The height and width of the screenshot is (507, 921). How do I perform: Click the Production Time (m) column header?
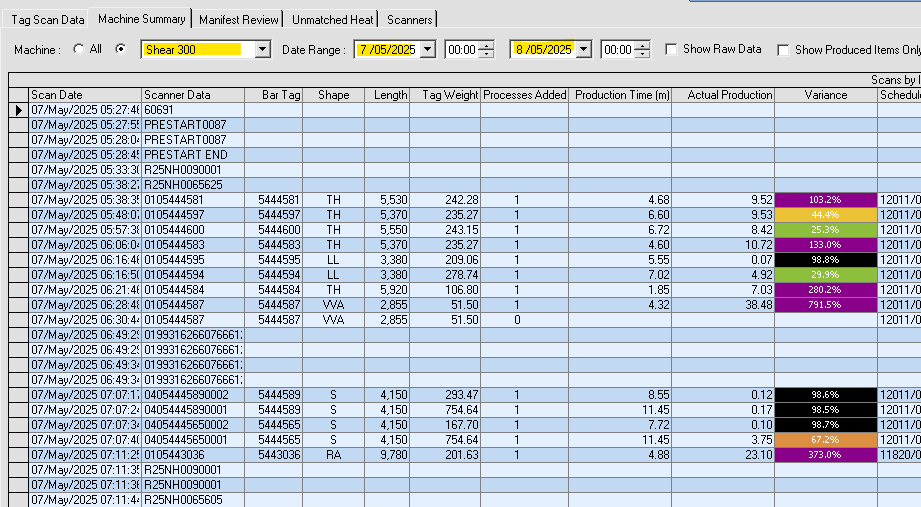[620, 95]
